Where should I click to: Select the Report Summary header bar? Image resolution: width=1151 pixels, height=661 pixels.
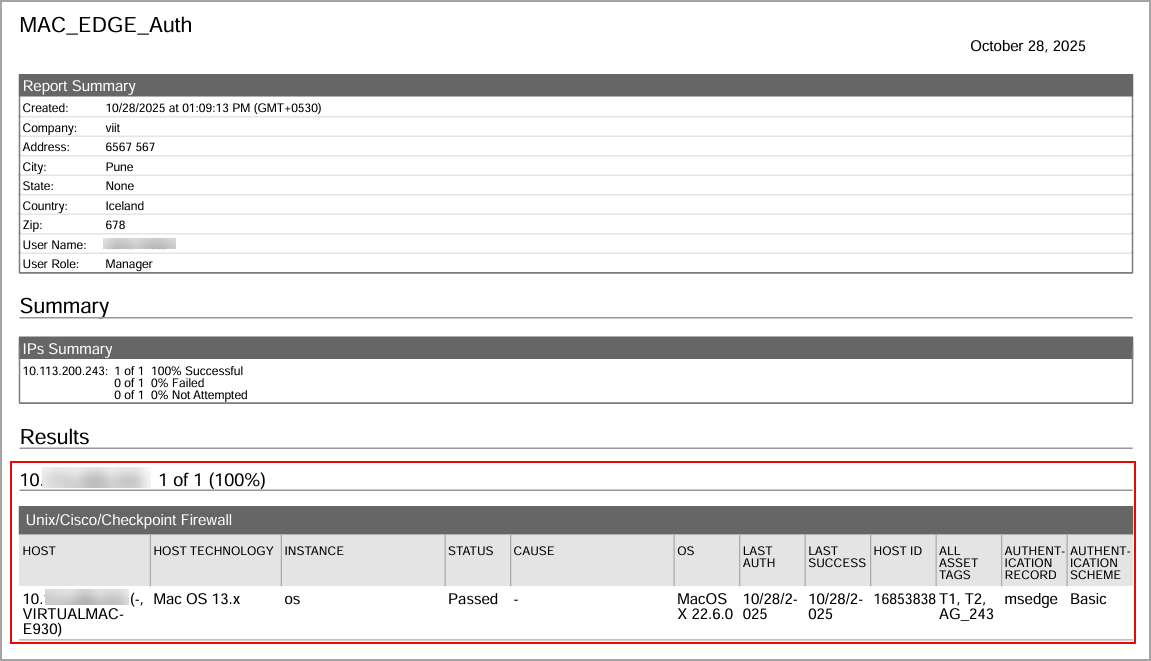tap(576, 85)
